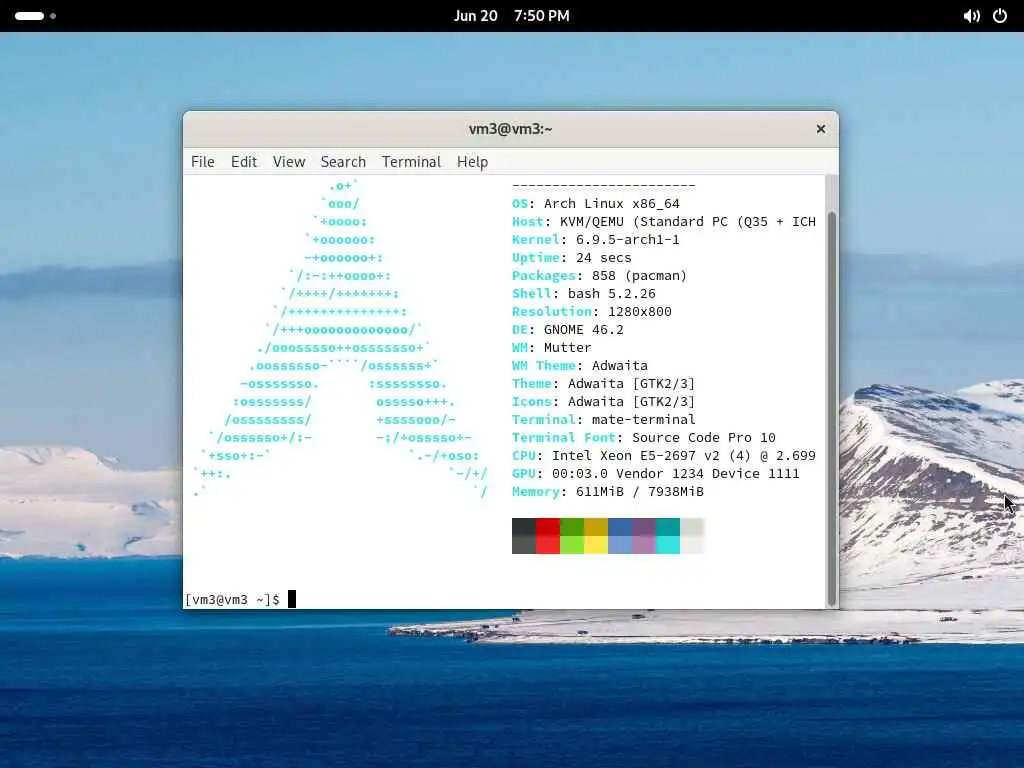The width and height of the screenshot is (1024, 768).
Task: Click the terminal vertical scrollbar
Action: click(831, 408)
